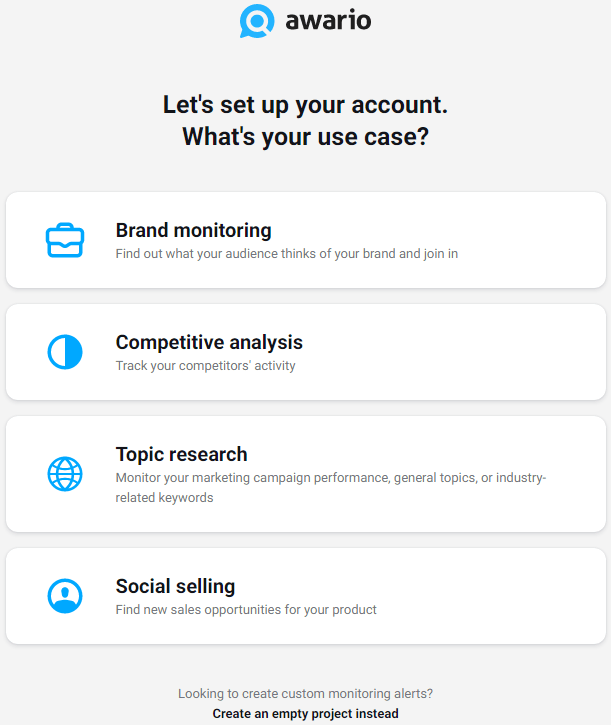
Task: Click the half-filled circle Competitive analysis icon
Action: (x=65, y=352)
